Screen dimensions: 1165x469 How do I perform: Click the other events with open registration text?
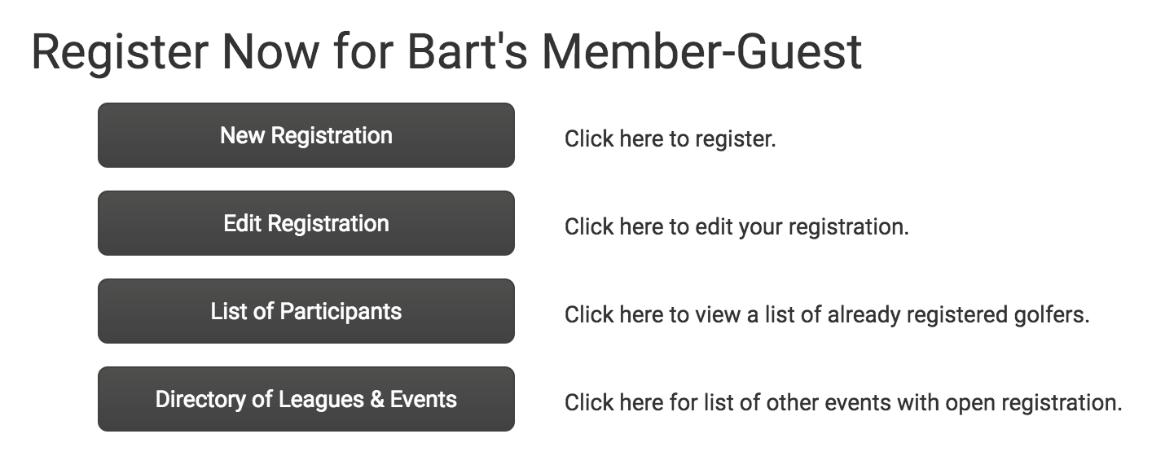coord(843,403)
